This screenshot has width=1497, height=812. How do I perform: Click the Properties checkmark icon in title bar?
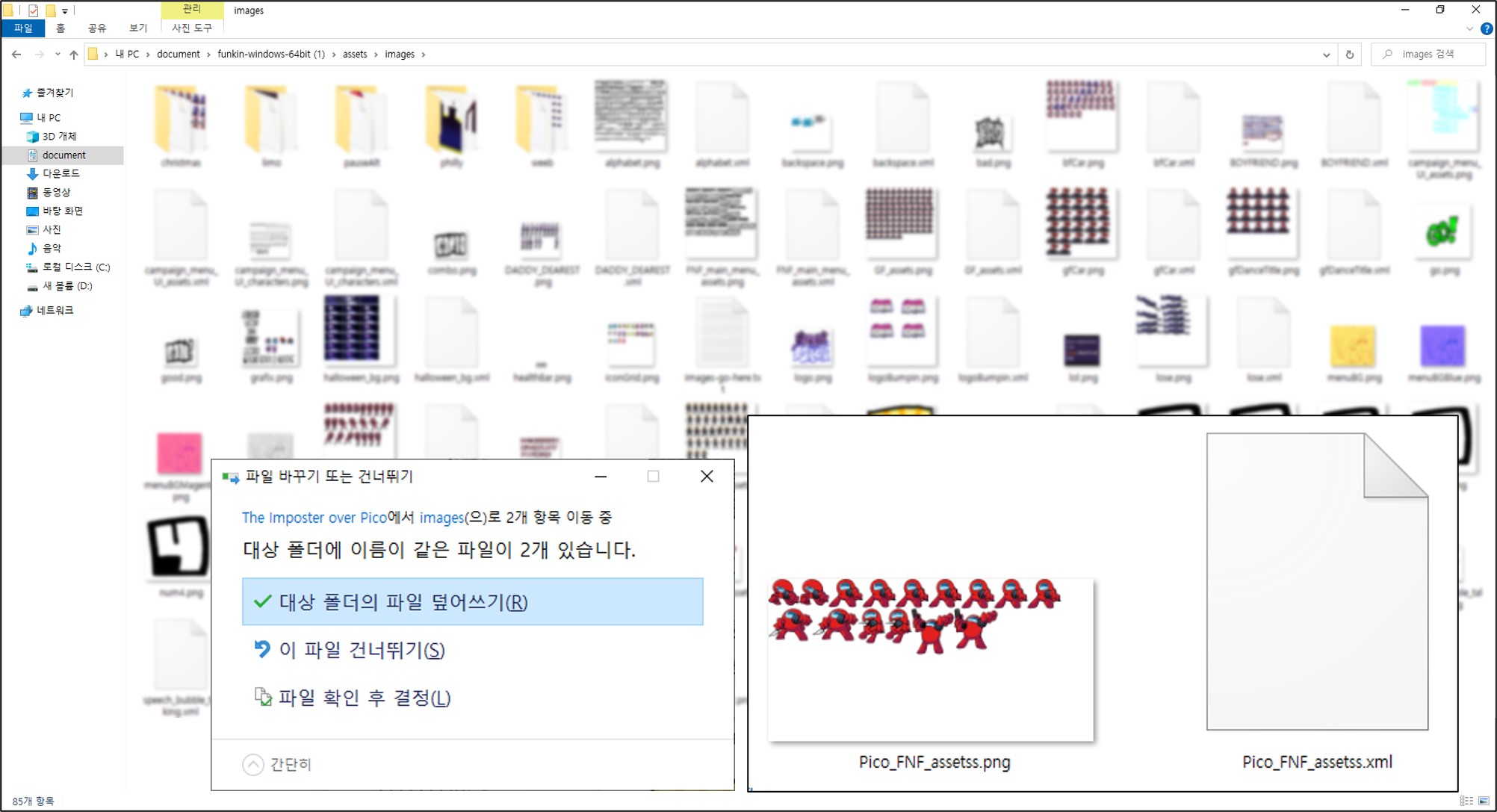click(x=33, y=10)
